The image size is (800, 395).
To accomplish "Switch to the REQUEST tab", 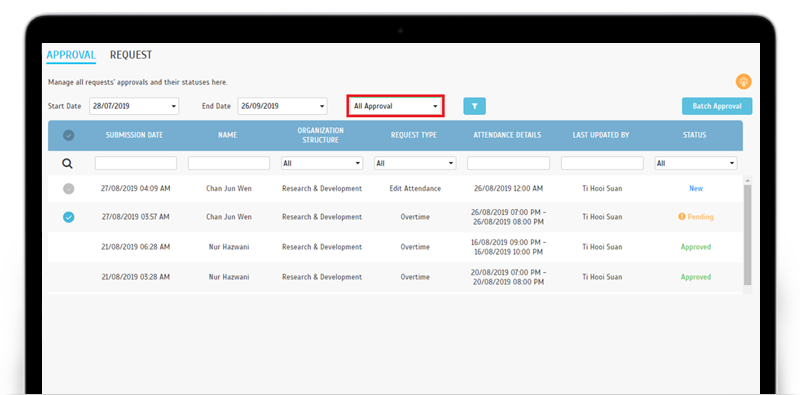I will point(131,55).
